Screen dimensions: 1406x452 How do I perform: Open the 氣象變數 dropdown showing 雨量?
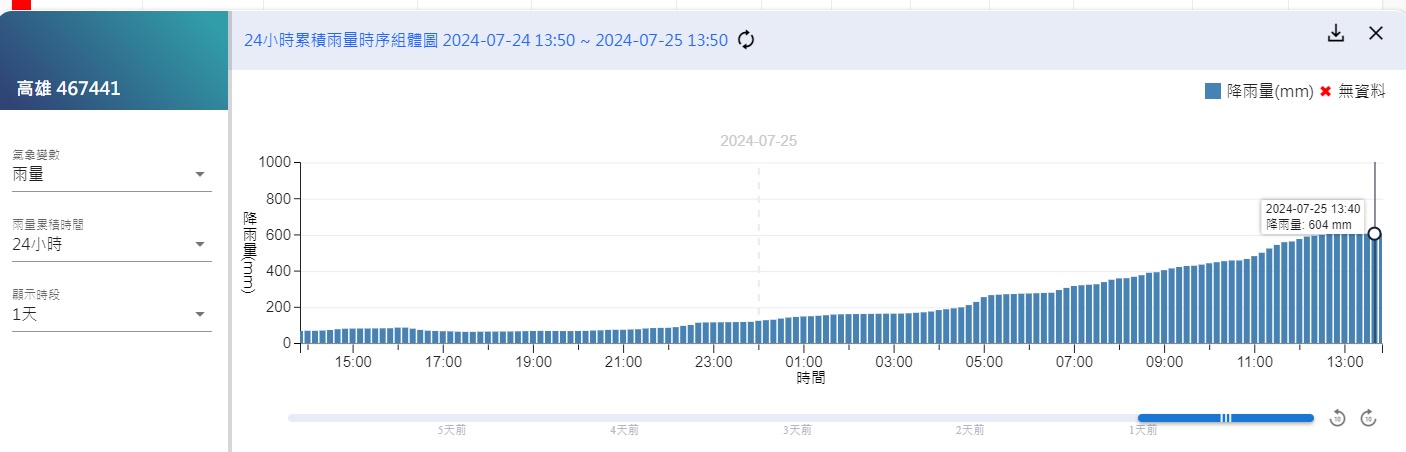tap(112, 175)
